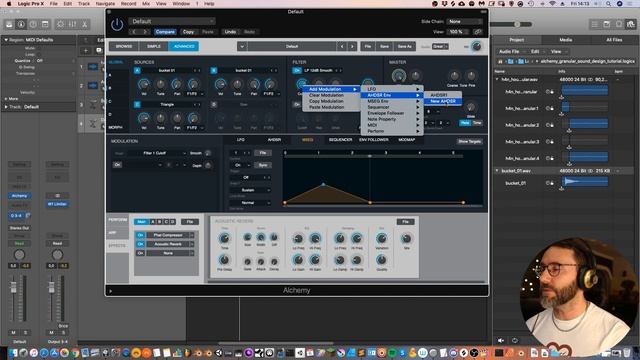Toggle Modulation slot On button
The width and height of the screenshot is (640, 360).
117,165
